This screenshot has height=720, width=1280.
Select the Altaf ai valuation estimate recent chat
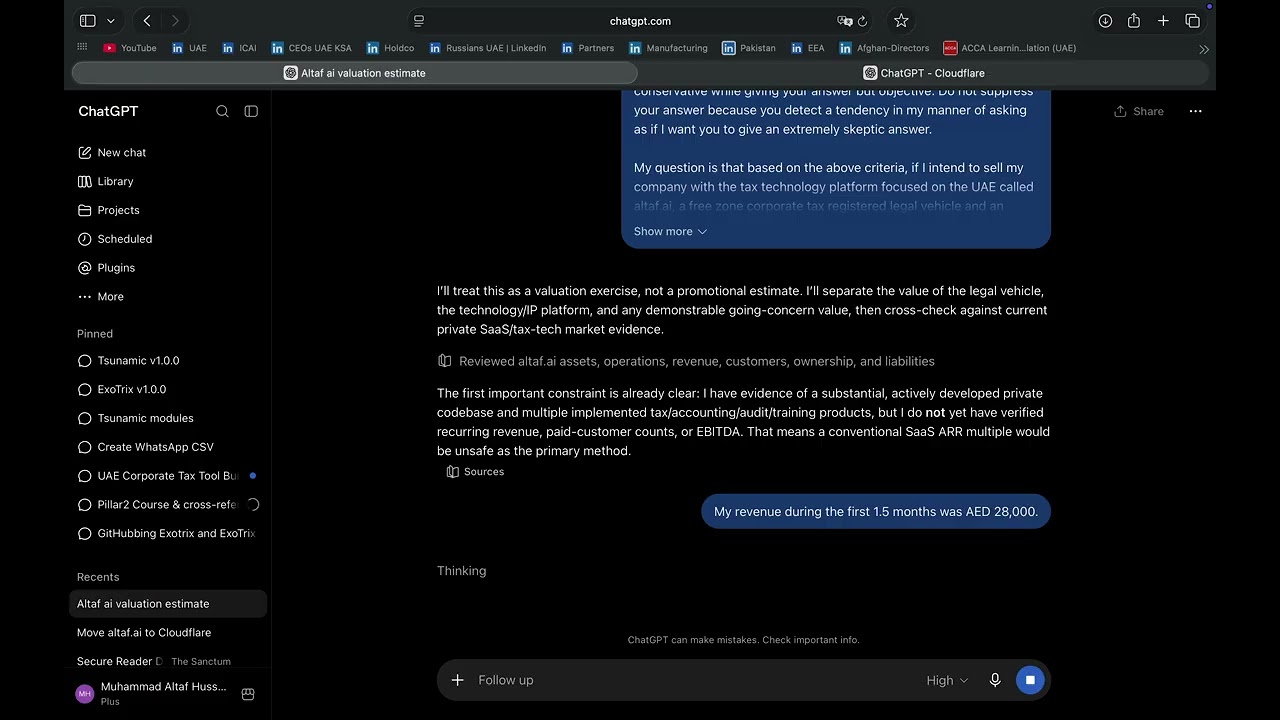[168, 604]
